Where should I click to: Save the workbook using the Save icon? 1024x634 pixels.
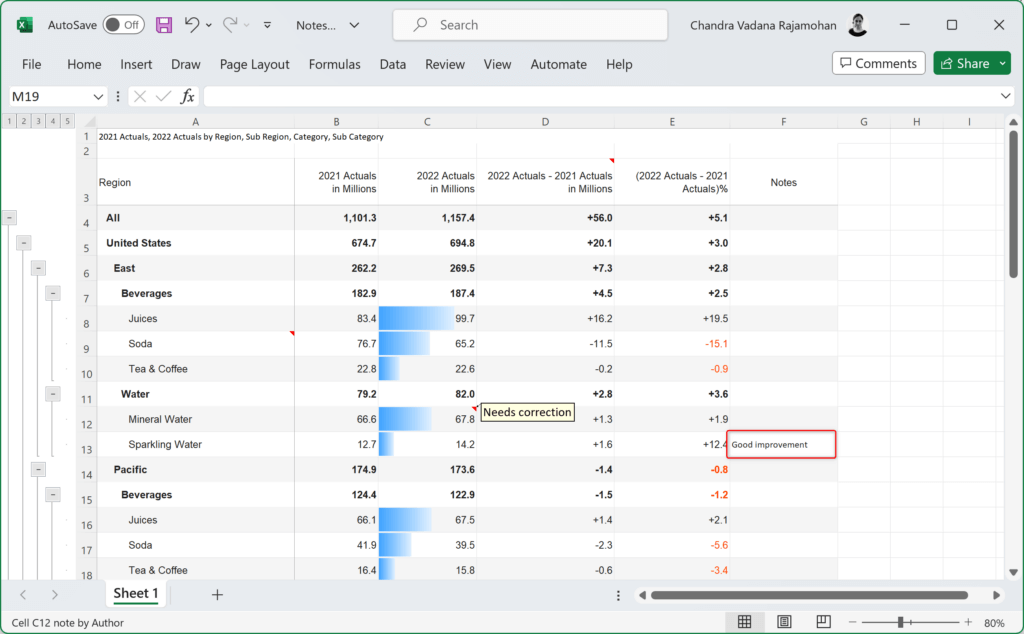163,25
